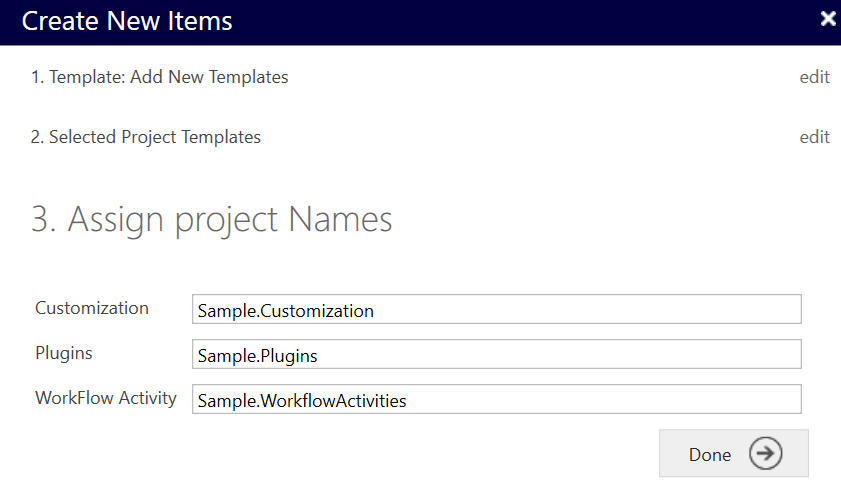Click edit for Template: Add New Templates
The width and height of the screenshot is (841, 498).
coord(814,77)
